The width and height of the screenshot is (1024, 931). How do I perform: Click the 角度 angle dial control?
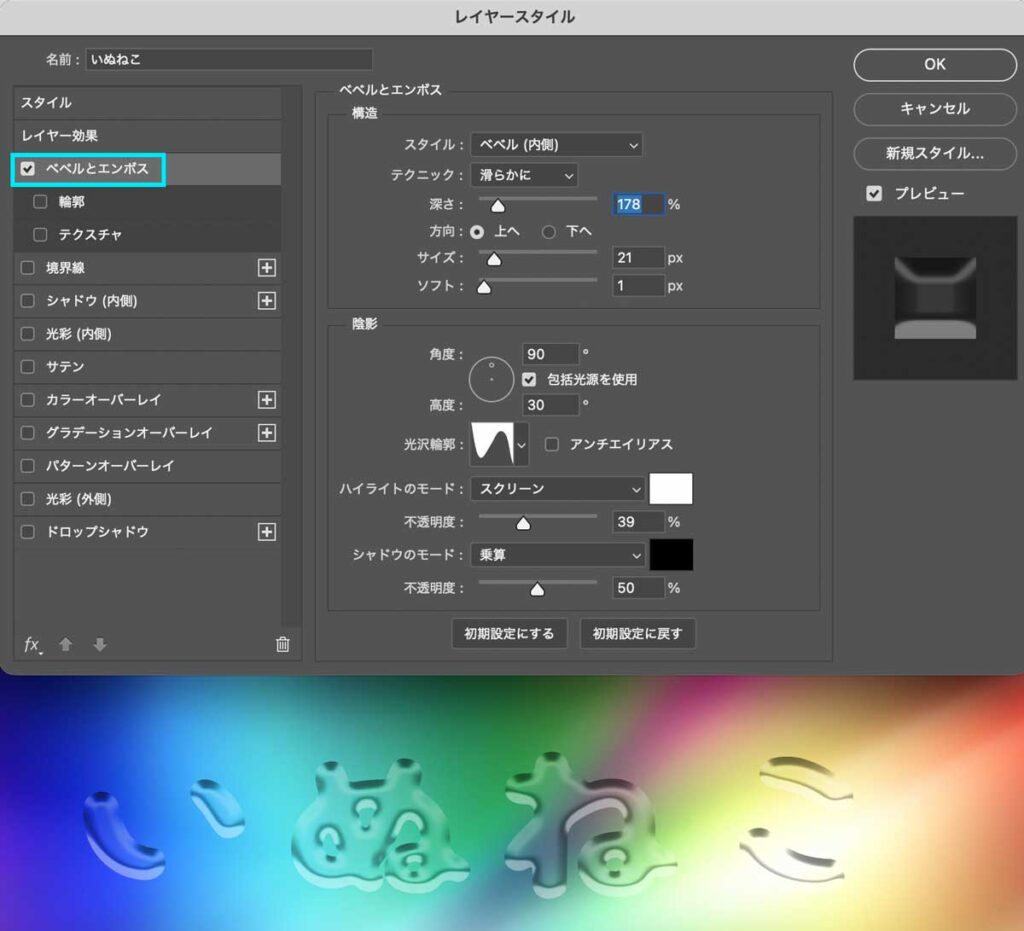(491, 379)
